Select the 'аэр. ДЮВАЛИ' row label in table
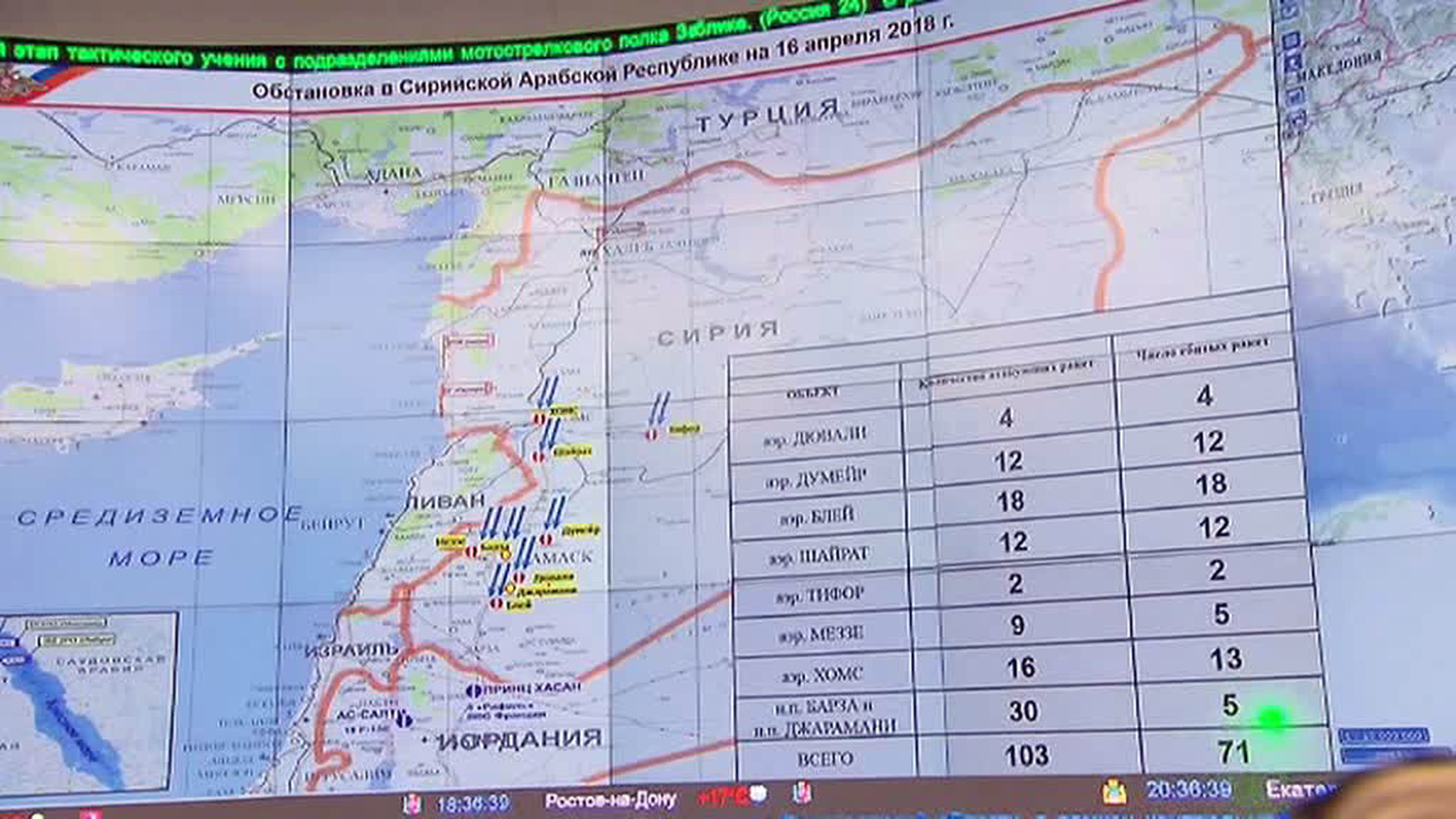The height and width of the screenshot is (819, 1456). (815, 436)
